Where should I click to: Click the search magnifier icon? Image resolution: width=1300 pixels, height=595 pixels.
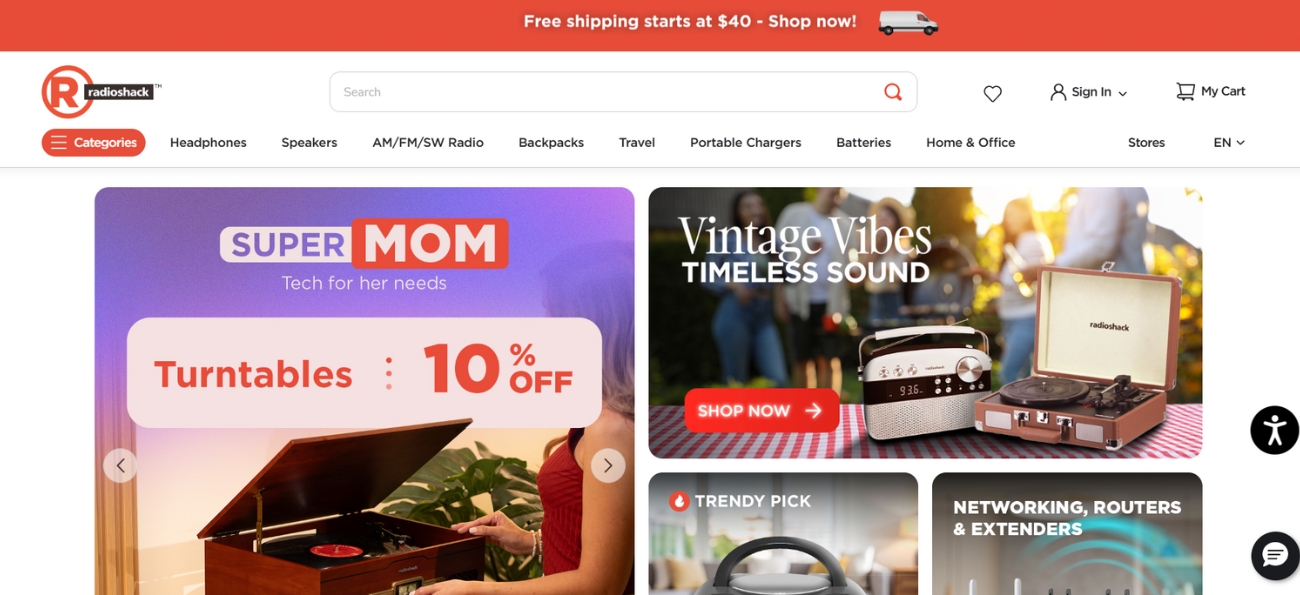coord(893,92)
